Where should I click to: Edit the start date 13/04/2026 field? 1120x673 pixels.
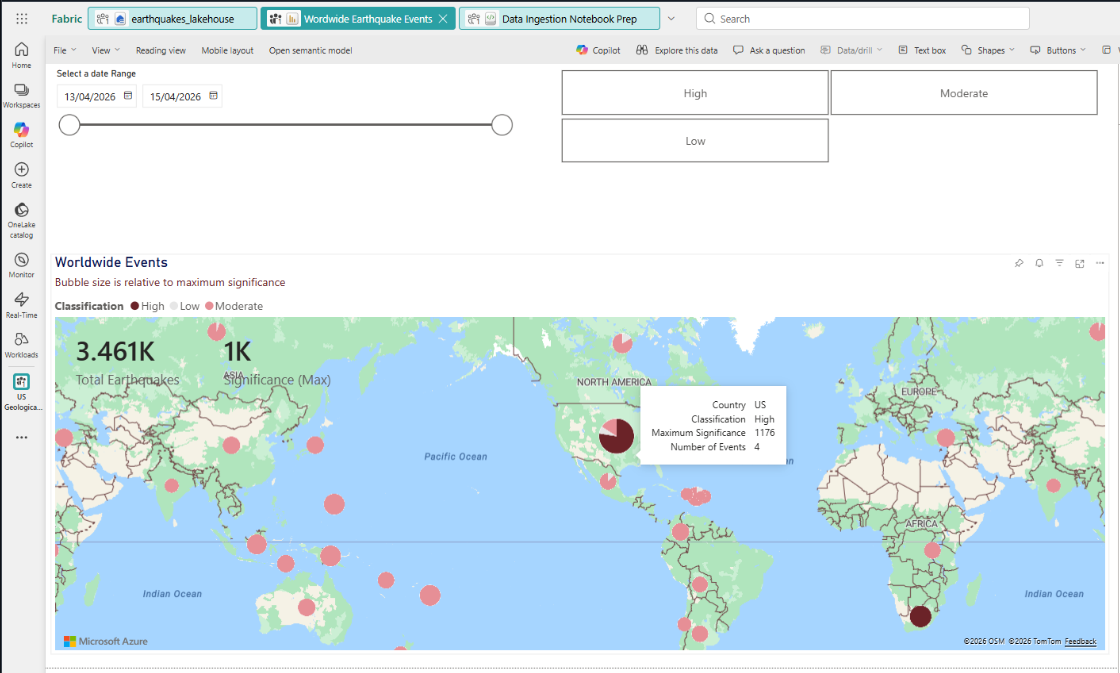(x=90, y=96)
